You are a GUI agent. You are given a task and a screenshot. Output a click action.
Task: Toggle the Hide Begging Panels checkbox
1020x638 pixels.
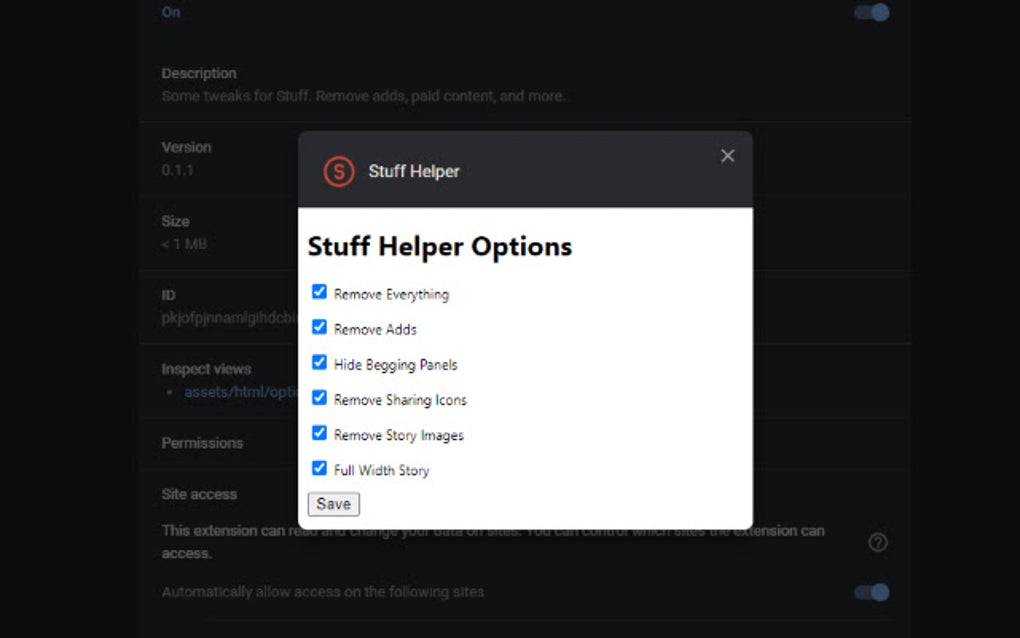click(x=320, y=361)
